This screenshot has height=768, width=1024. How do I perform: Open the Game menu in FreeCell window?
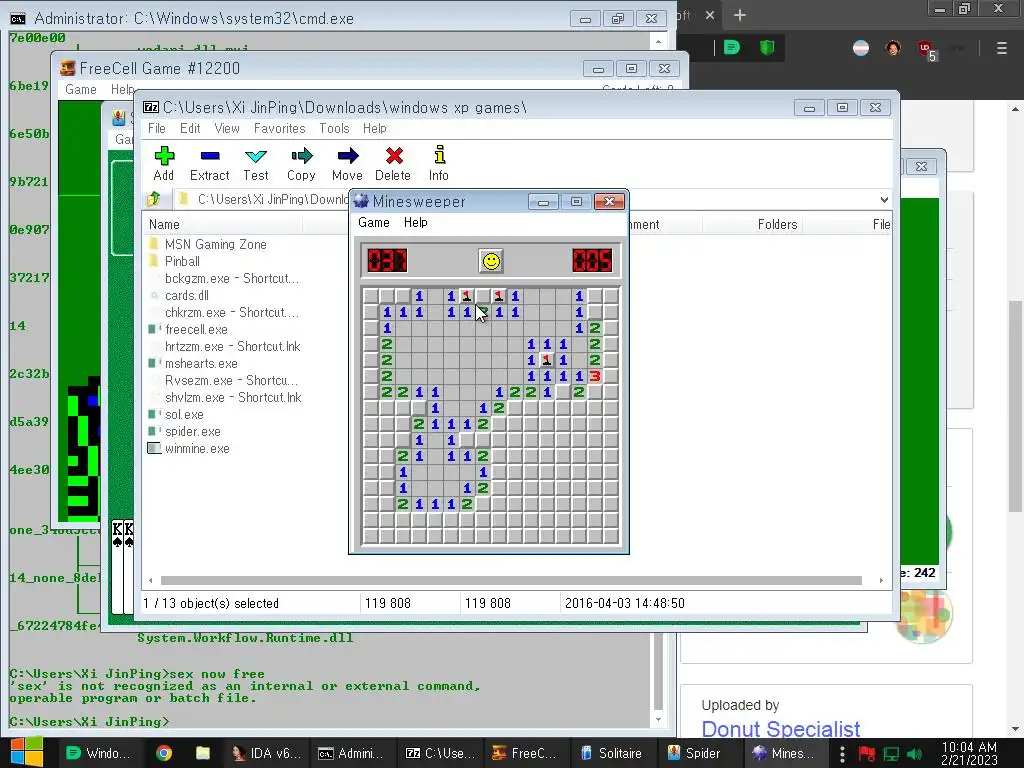click(x=81, y=89)
